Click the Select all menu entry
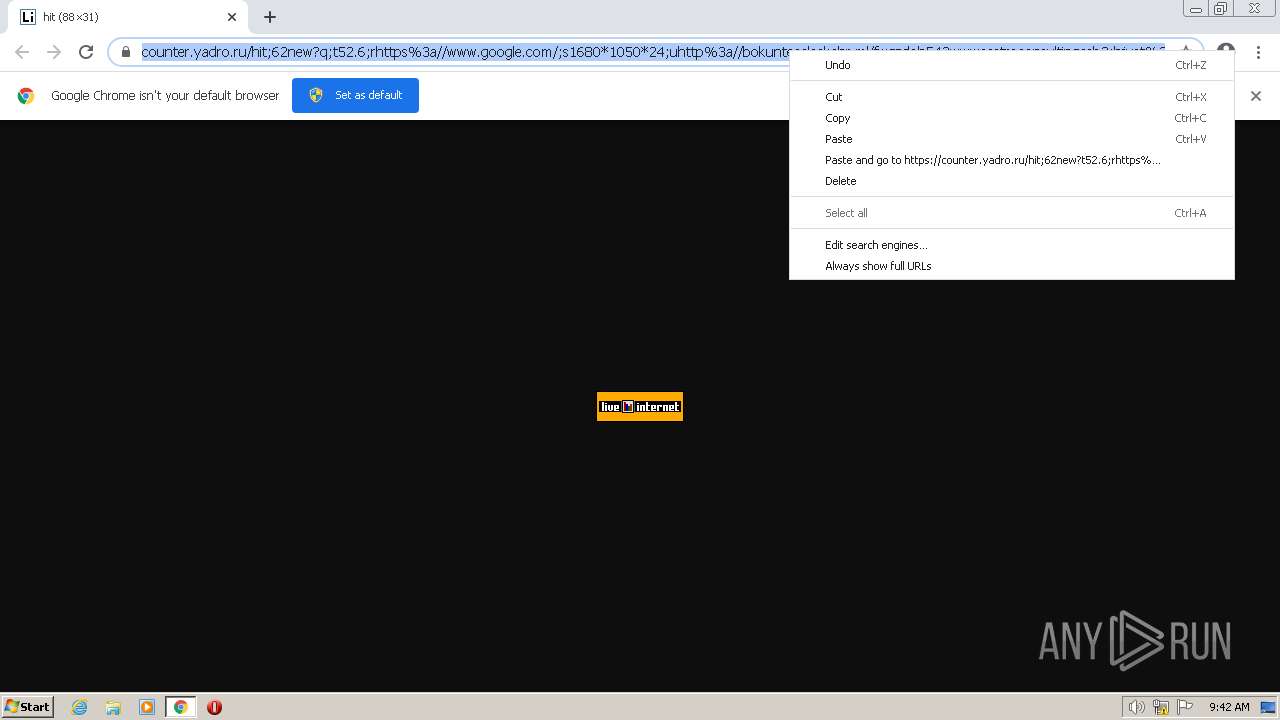 [x=1012, y=213]
